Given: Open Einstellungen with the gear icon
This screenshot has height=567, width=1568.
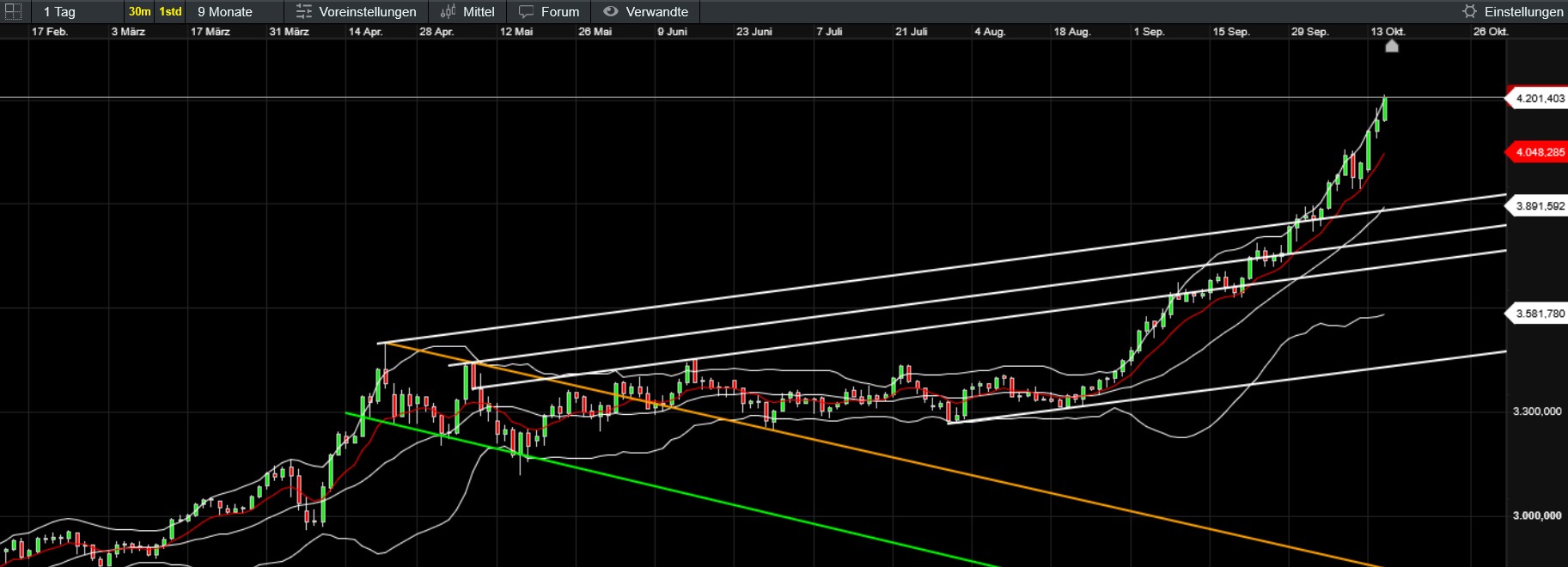Looking at the screenshot, I should (1469, 11).
